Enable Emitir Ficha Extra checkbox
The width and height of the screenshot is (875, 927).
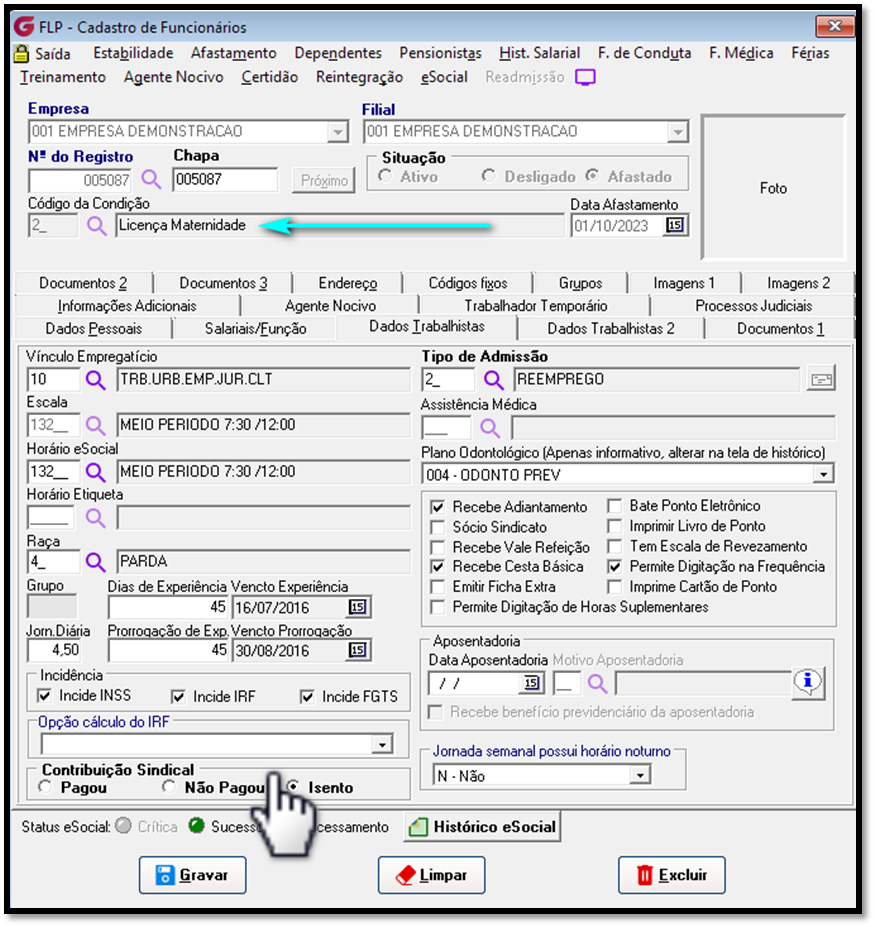(x=438, y=587)
